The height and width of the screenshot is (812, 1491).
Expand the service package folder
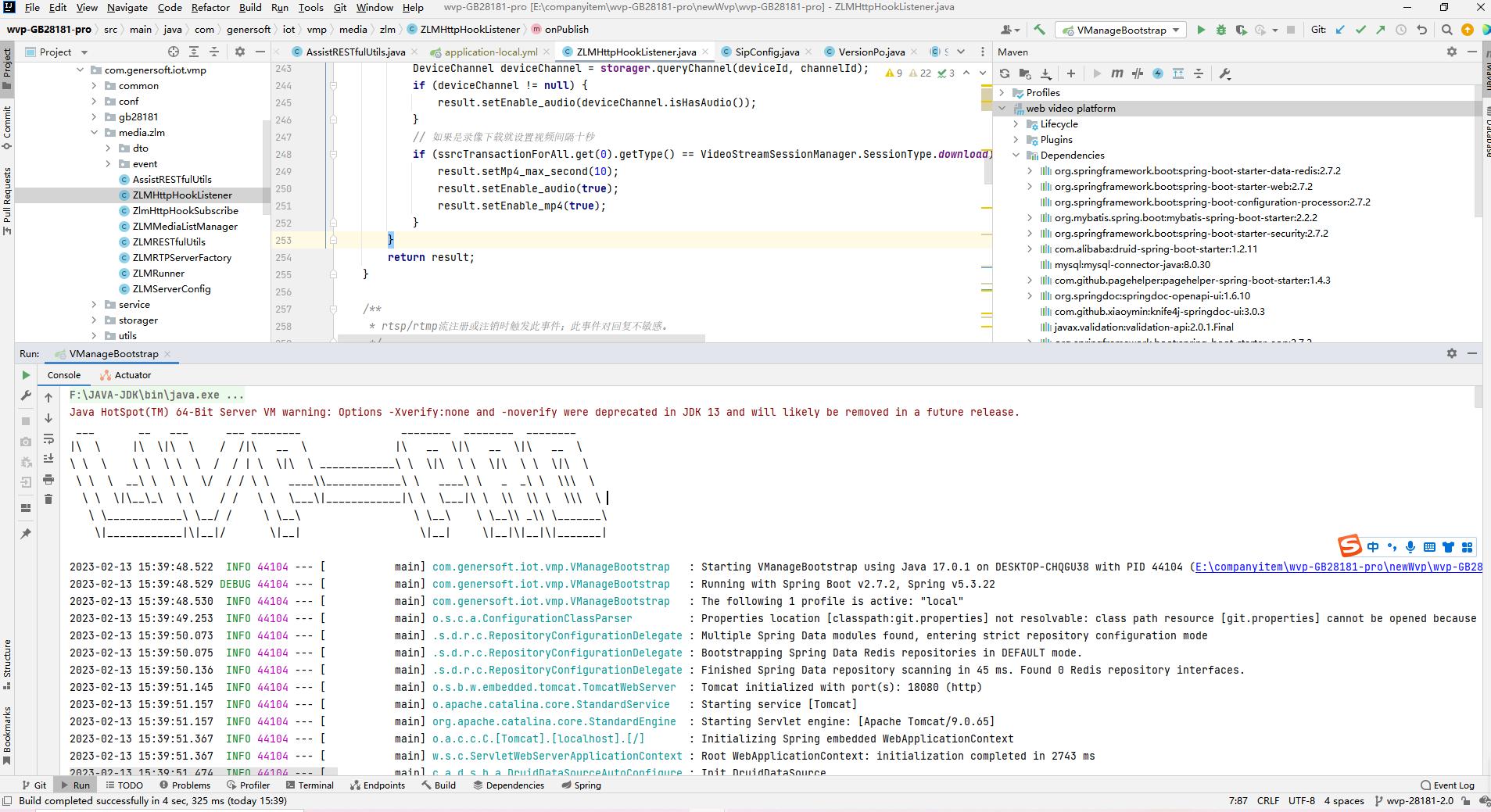click(95, 304)
